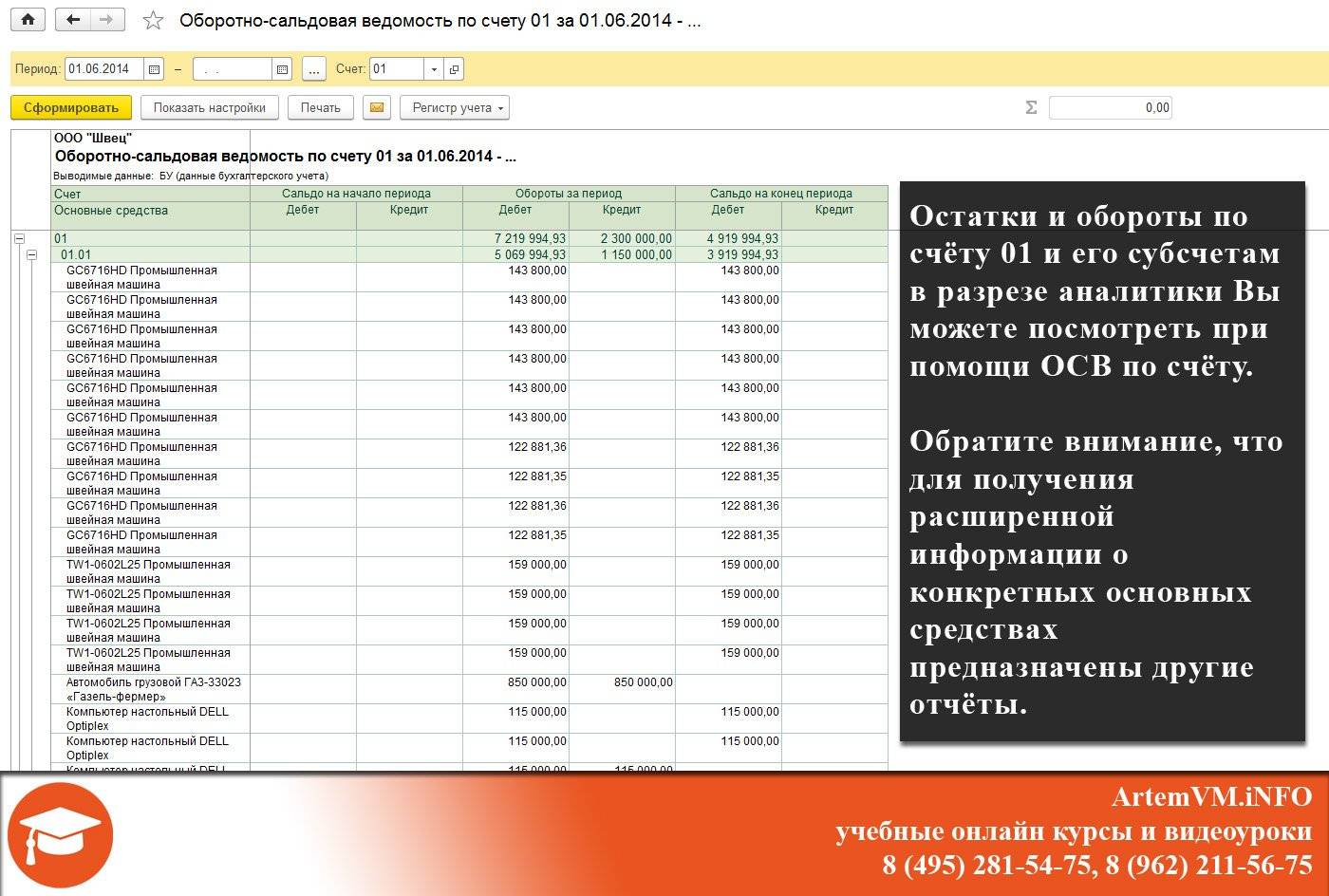Click the graduation cap logo
Viewport: 1329px width, 896px height.
(x=61, y=835)
